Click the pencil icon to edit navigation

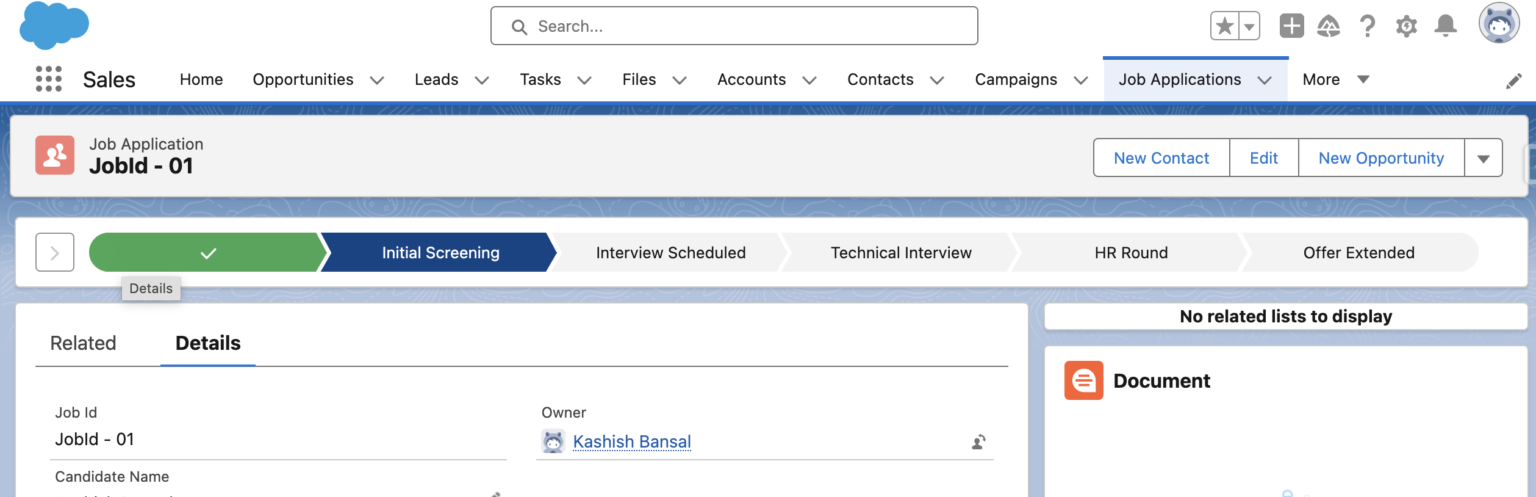coord(1513,81)
